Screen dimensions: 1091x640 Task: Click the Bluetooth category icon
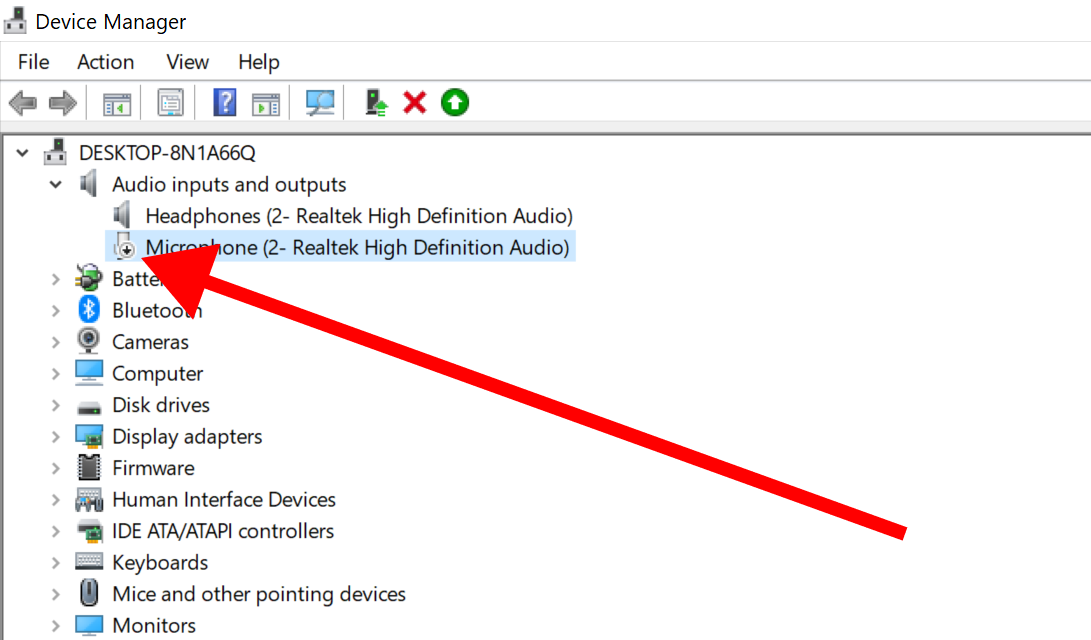[89, 310]
